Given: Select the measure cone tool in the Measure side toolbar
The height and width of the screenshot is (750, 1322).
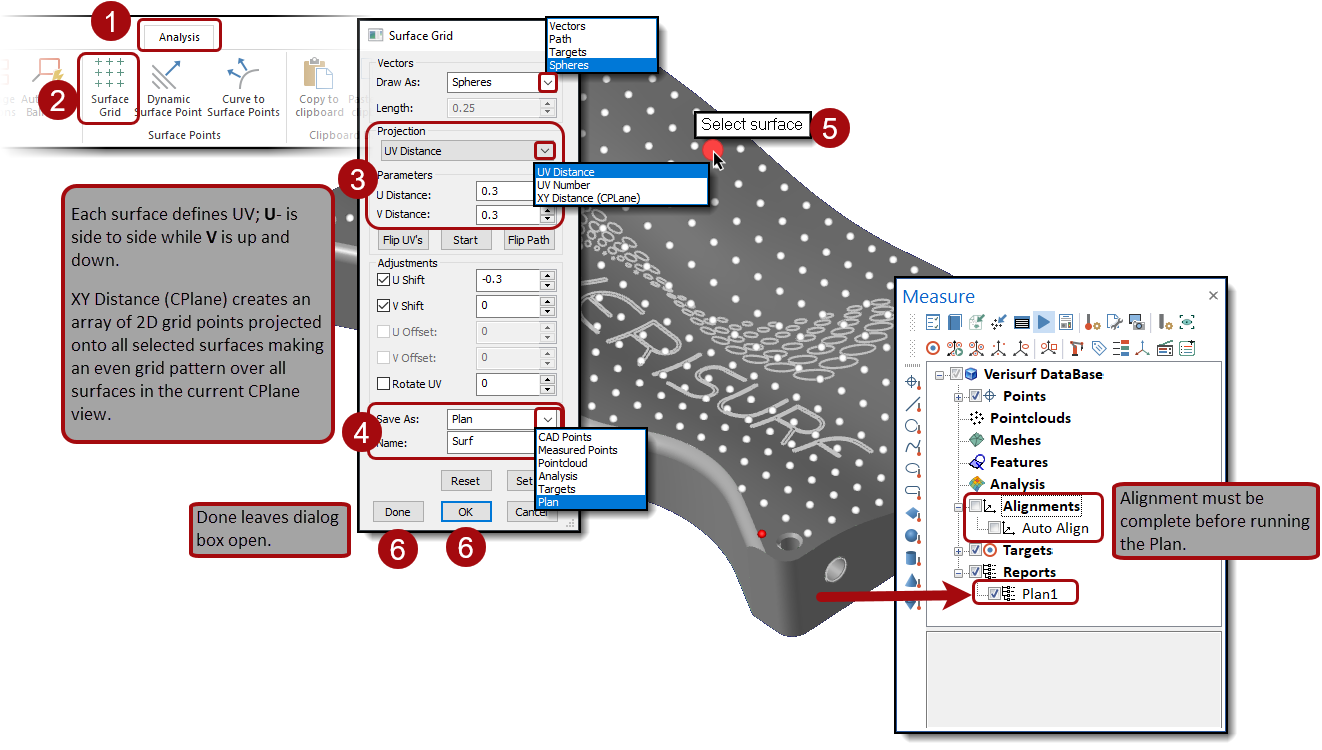Looking at the screenshot, I should click(912, 580).
